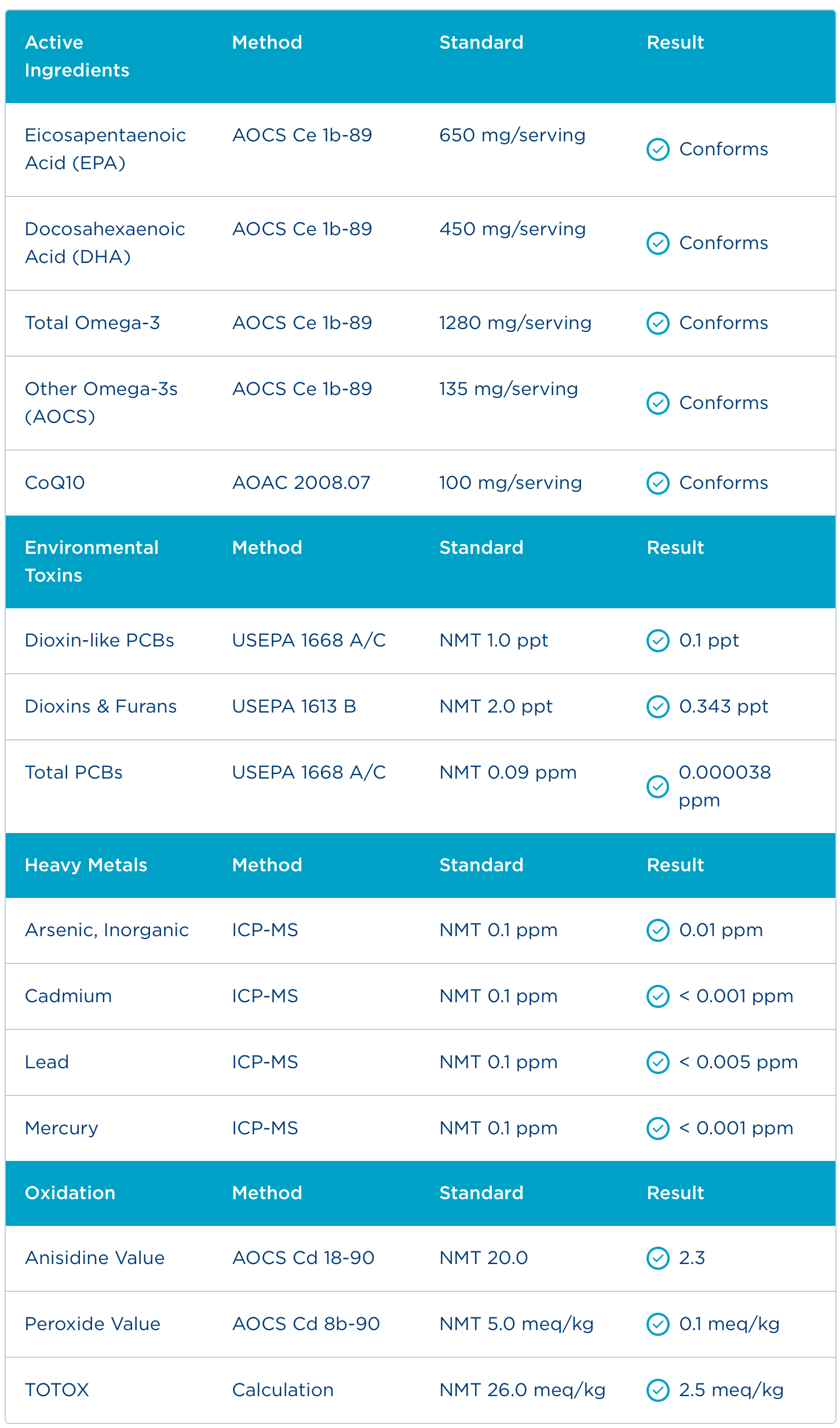
Task: Click the Oxidation section header
Action: coord(70,1193)
